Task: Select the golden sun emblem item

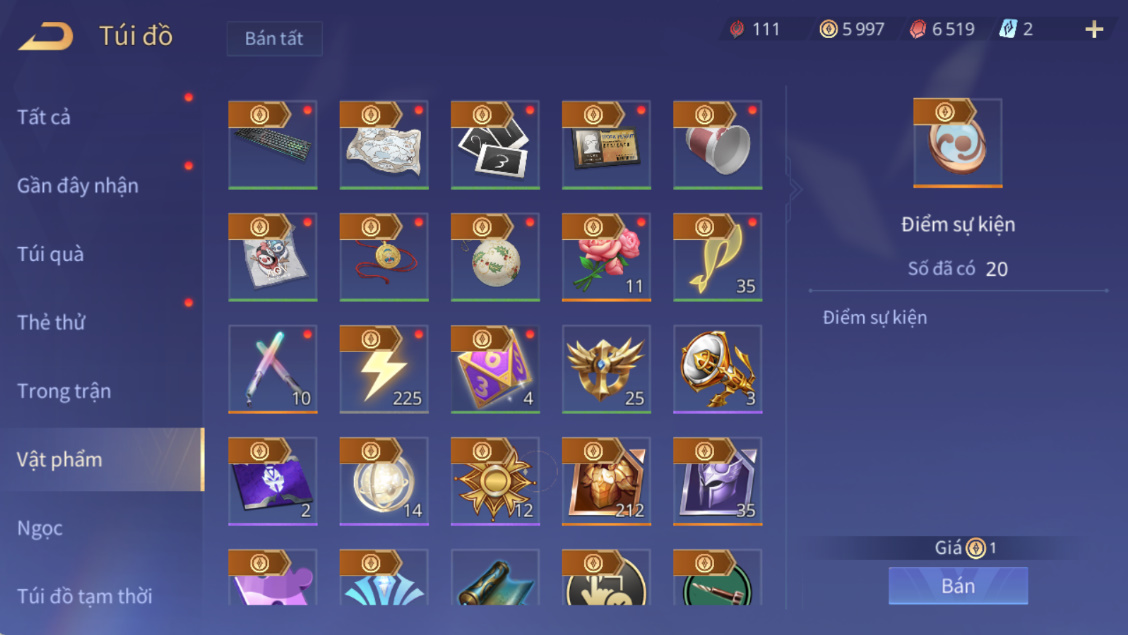Action: point(495,481)
